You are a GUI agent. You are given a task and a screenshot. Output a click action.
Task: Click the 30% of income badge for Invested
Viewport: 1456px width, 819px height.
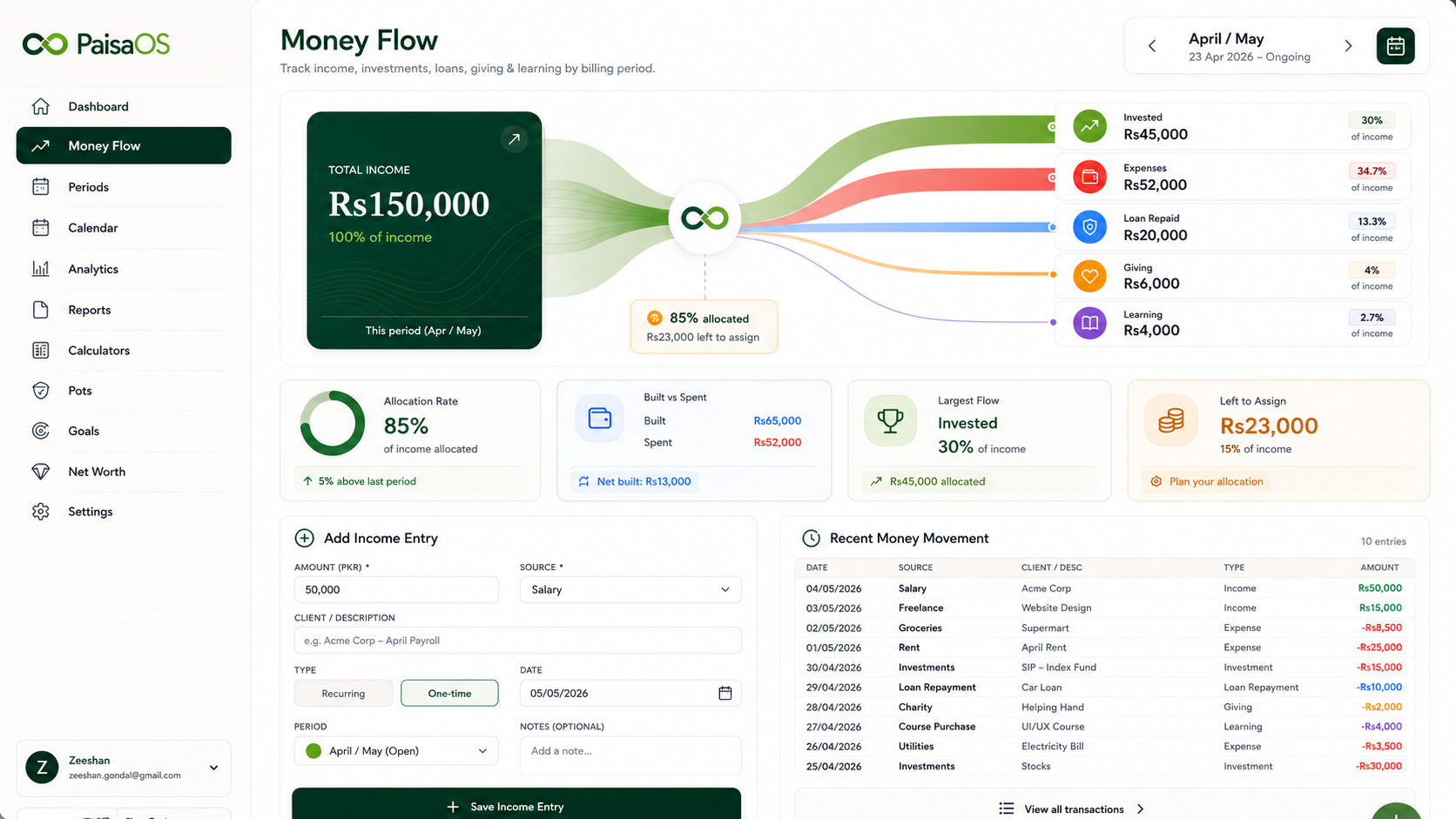coord(1372,120)
